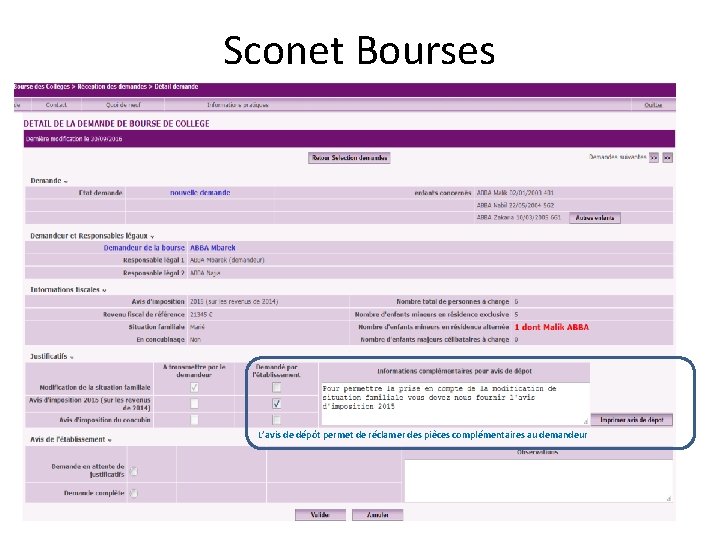The width and height of the screenshot is (720, 540).
Task: Open the 'nouvelle demande' link
Action: pyautogui.click(x=200, y=193)
